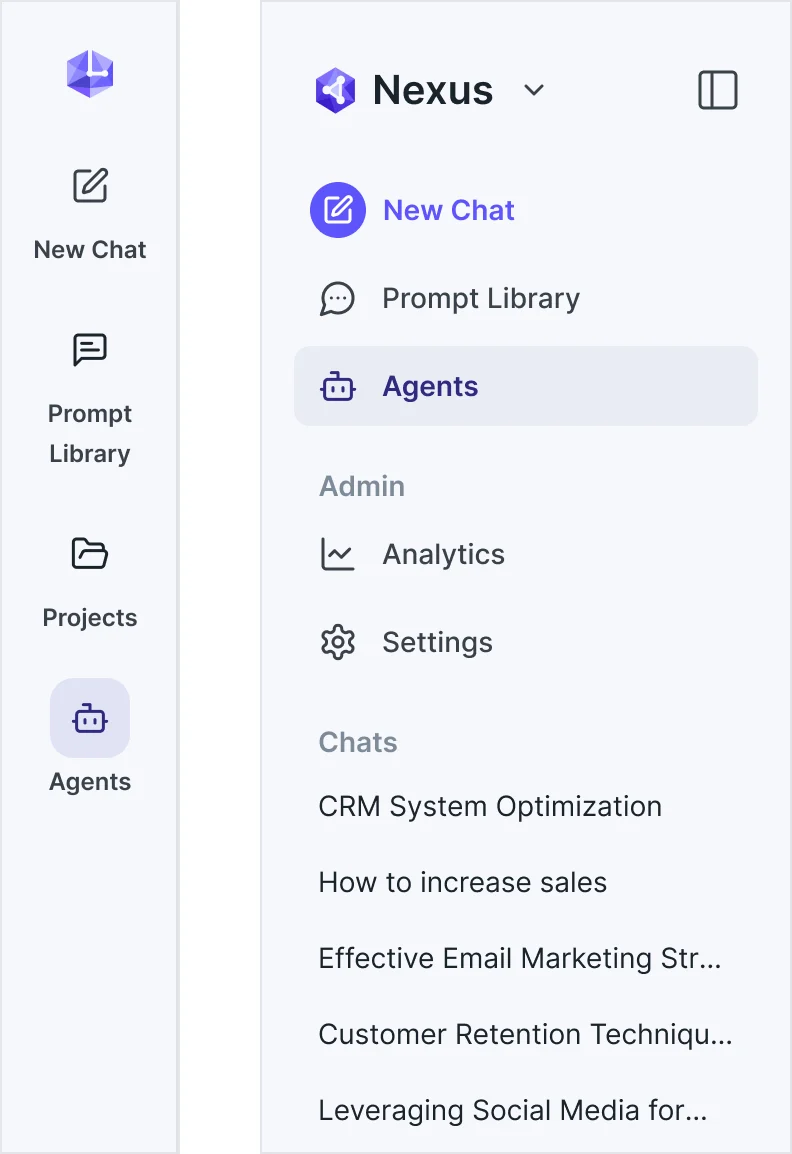
Task: Open Settings from the Admin section
Action: (438, 643)
